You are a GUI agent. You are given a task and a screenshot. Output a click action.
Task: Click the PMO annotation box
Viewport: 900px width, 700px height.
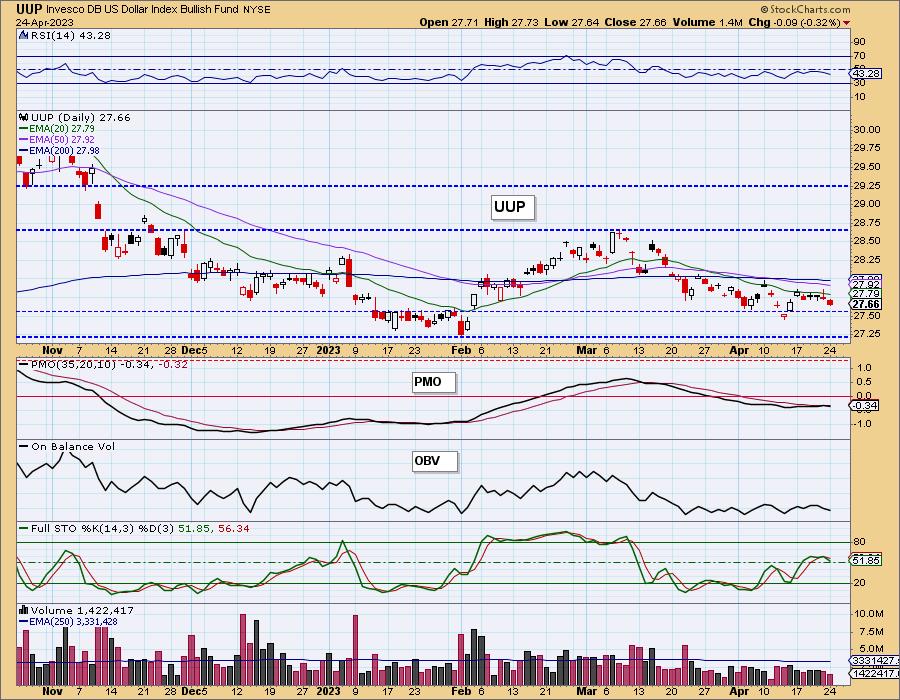434,382
